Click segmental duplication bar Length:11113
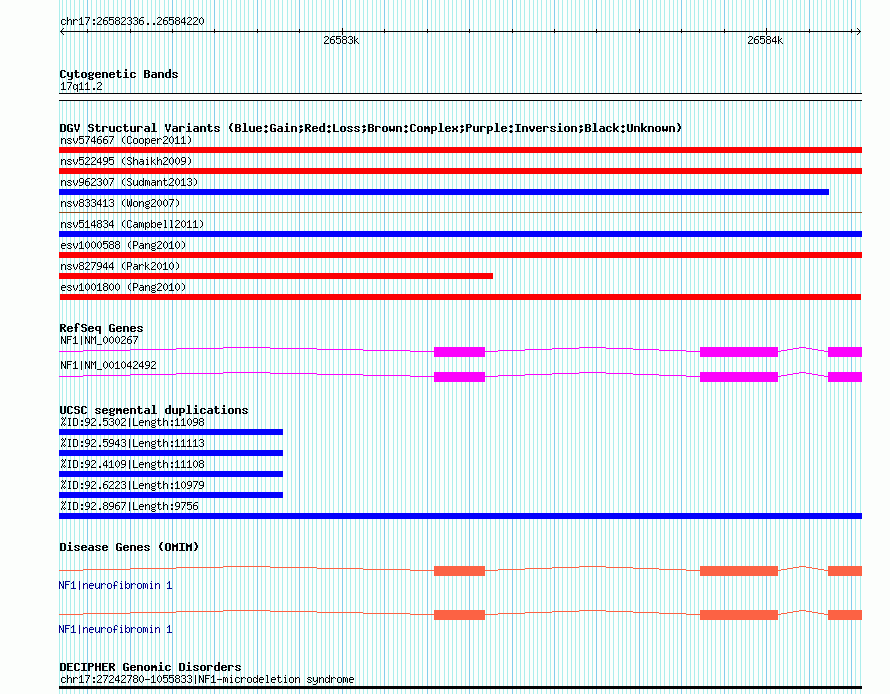Screen dimensions: 890x694 tap(171, 453)
